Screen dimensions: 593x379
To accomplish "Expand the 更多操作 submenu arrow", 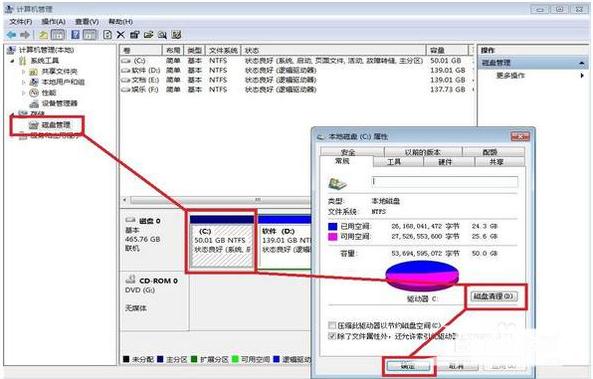I will coord(582,76).
